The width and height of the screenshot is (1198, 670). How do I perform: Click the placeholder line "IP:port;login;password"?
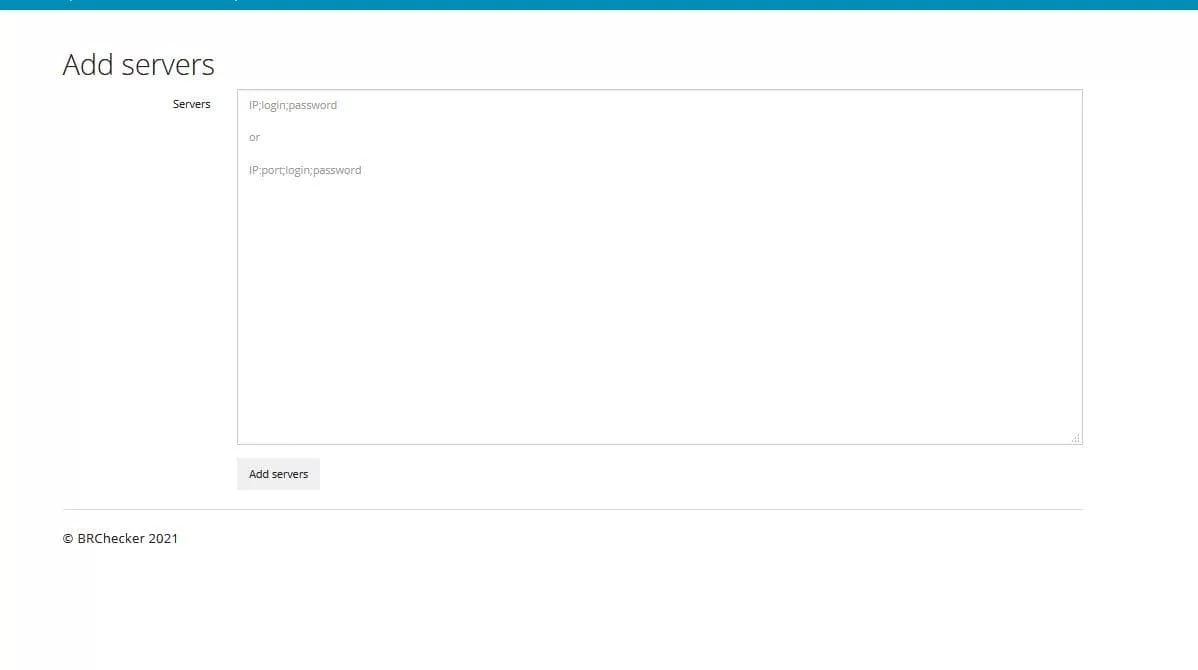tap(305, 170)
